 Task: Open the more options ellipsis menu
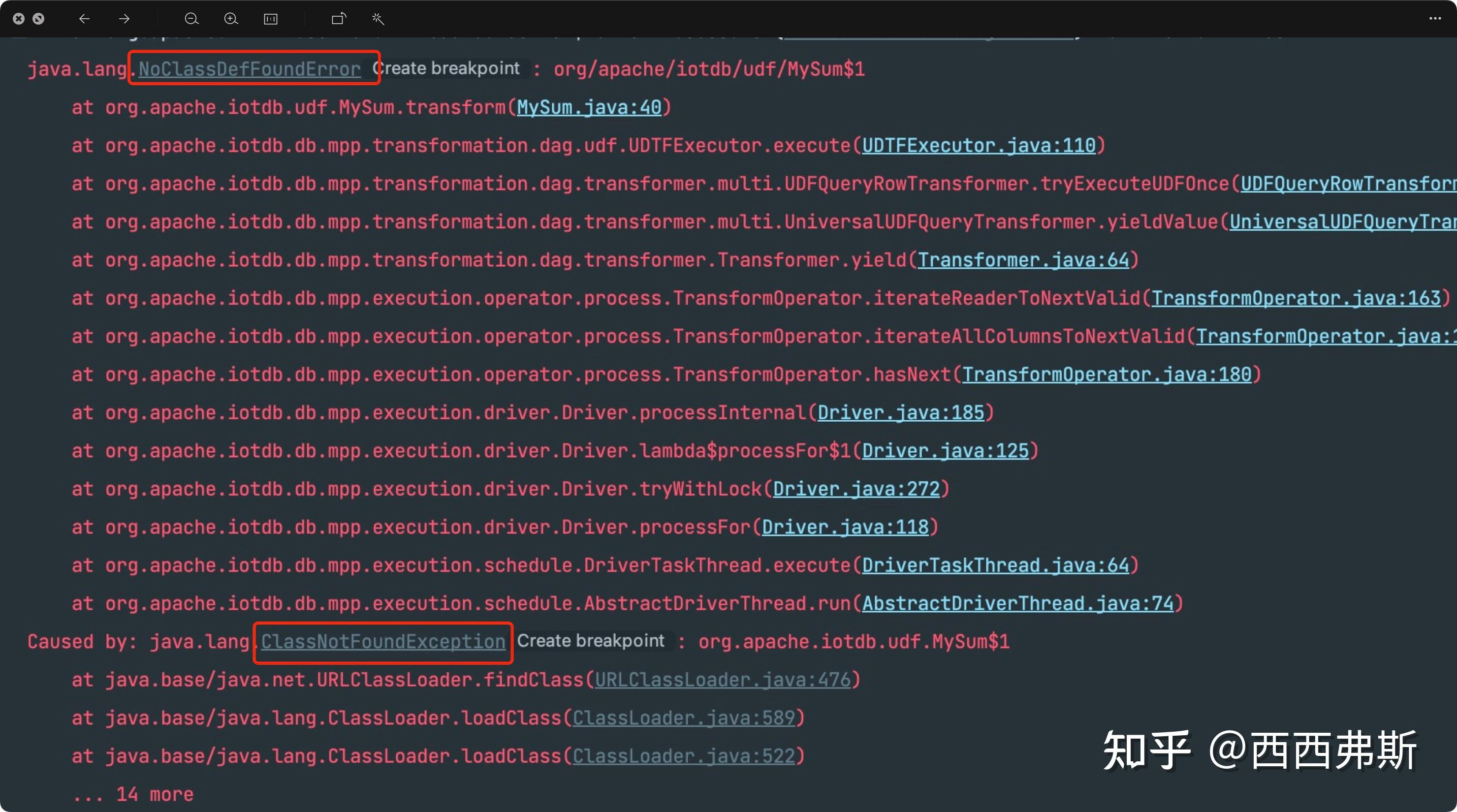(x=1434, y=19)
